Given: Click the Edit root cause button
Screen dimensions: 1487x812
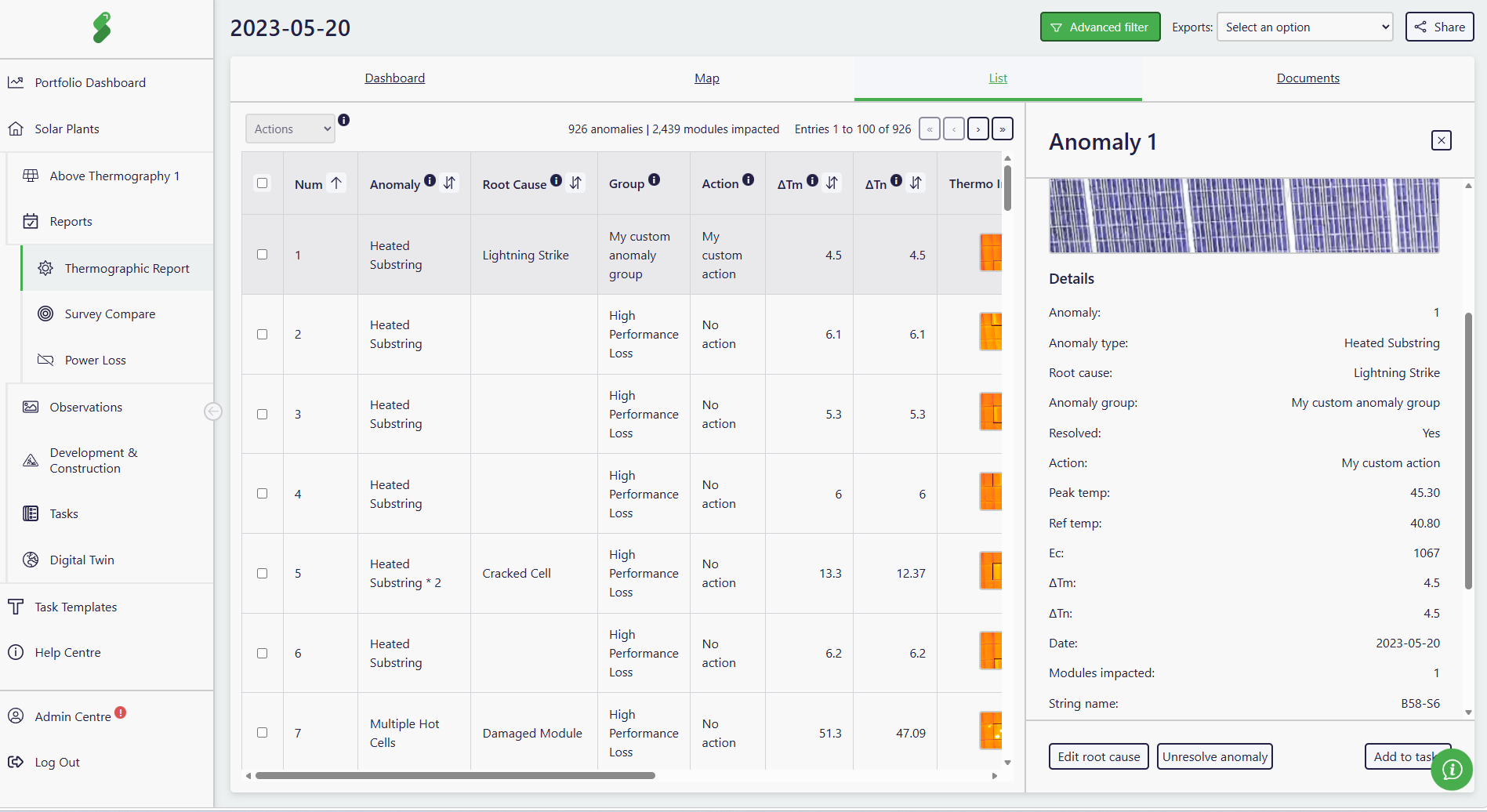Looking at the screenshot, I should (x=1098, y=756).
